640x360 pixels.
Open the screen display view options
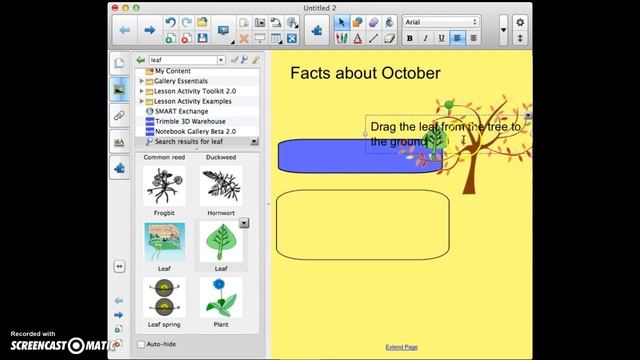pos(224,30)
